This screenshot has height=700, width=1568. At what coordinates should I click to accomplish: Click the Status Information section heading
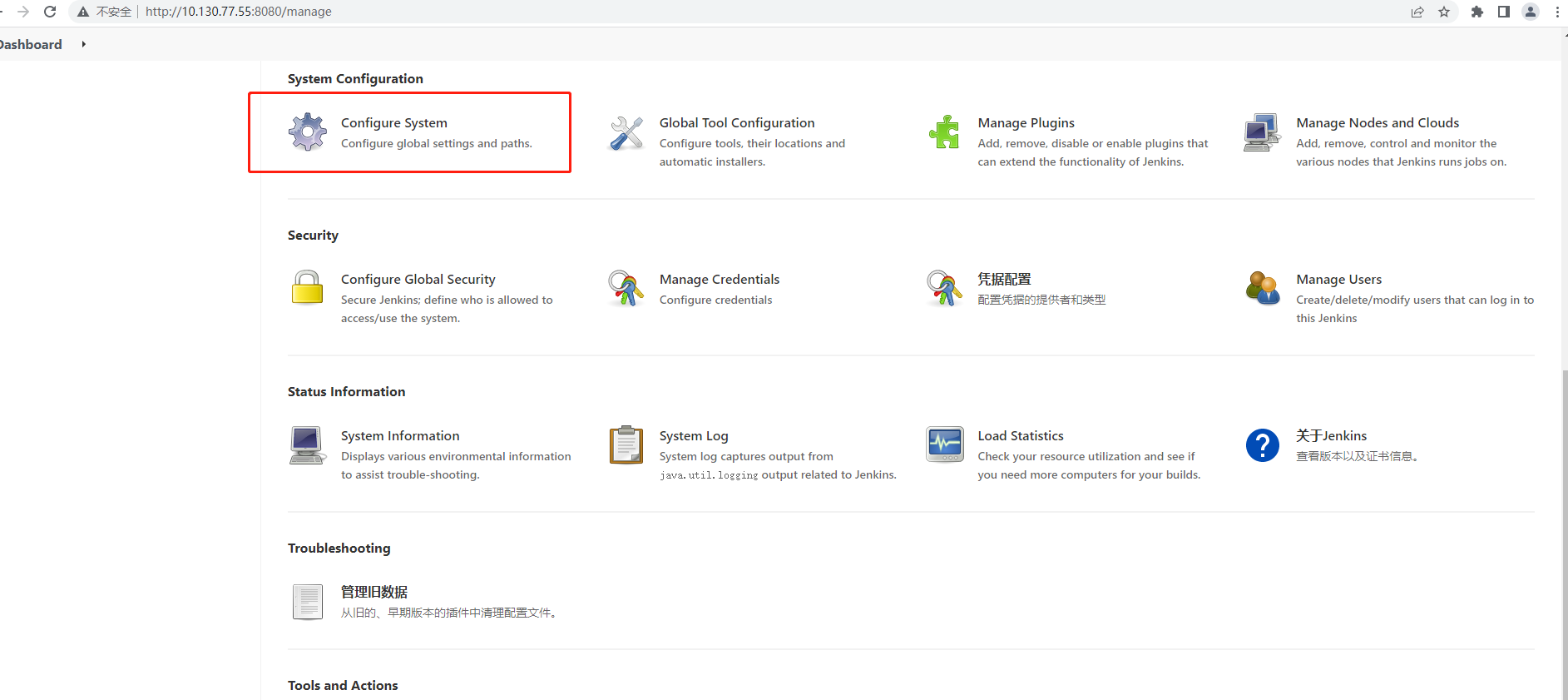coord(347,391)
